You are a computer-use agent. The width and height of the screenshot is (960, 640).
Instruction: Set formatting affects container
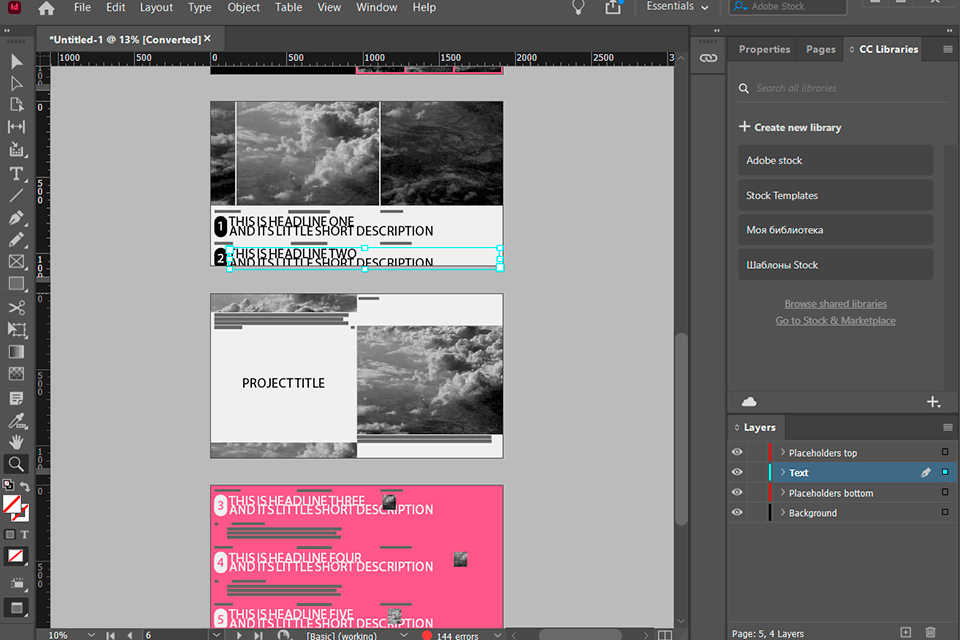(x=9, y=535)
